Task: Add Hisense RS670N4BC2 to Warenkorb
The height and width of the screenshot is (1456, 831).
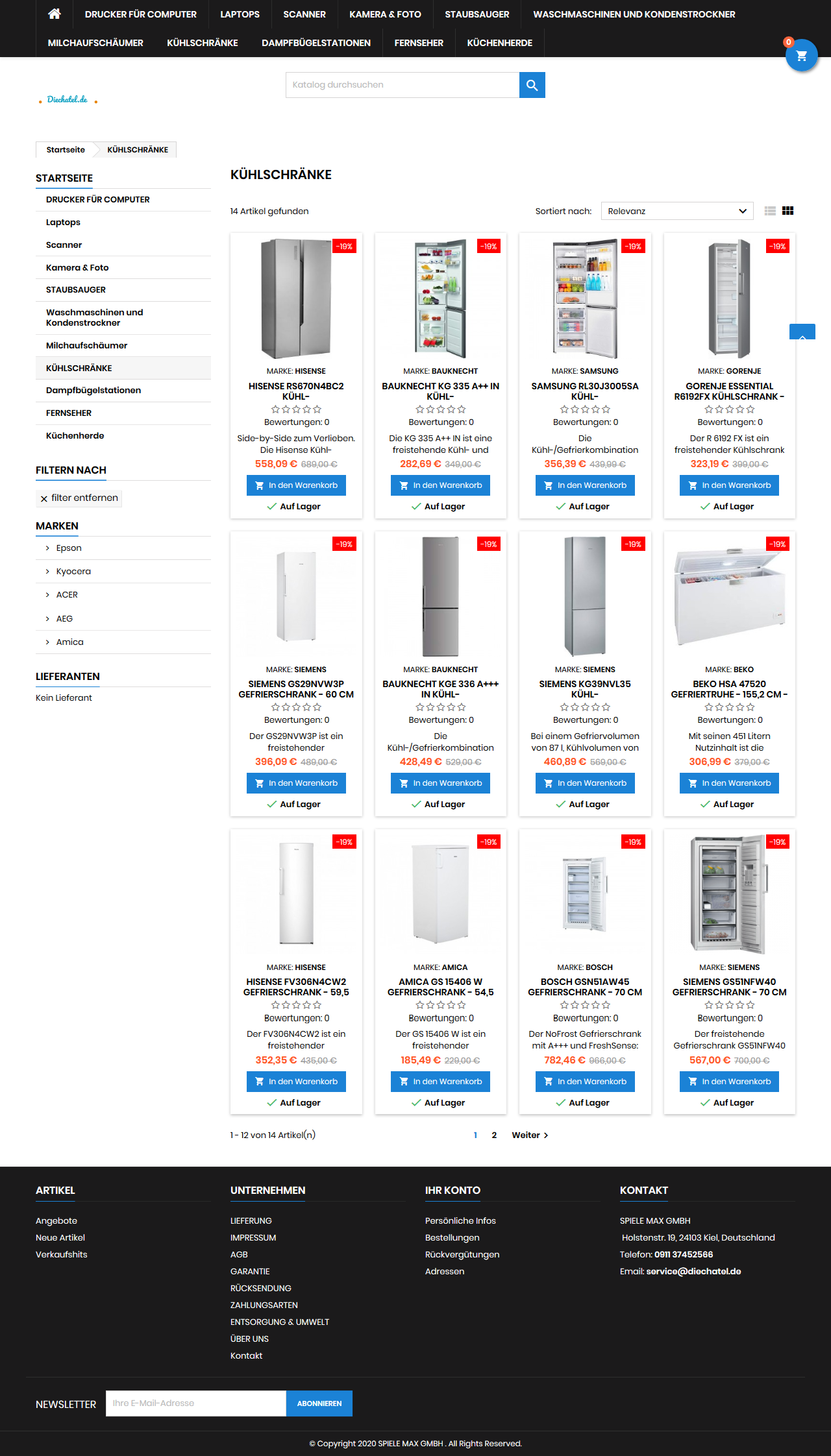Action: (296, 485)
